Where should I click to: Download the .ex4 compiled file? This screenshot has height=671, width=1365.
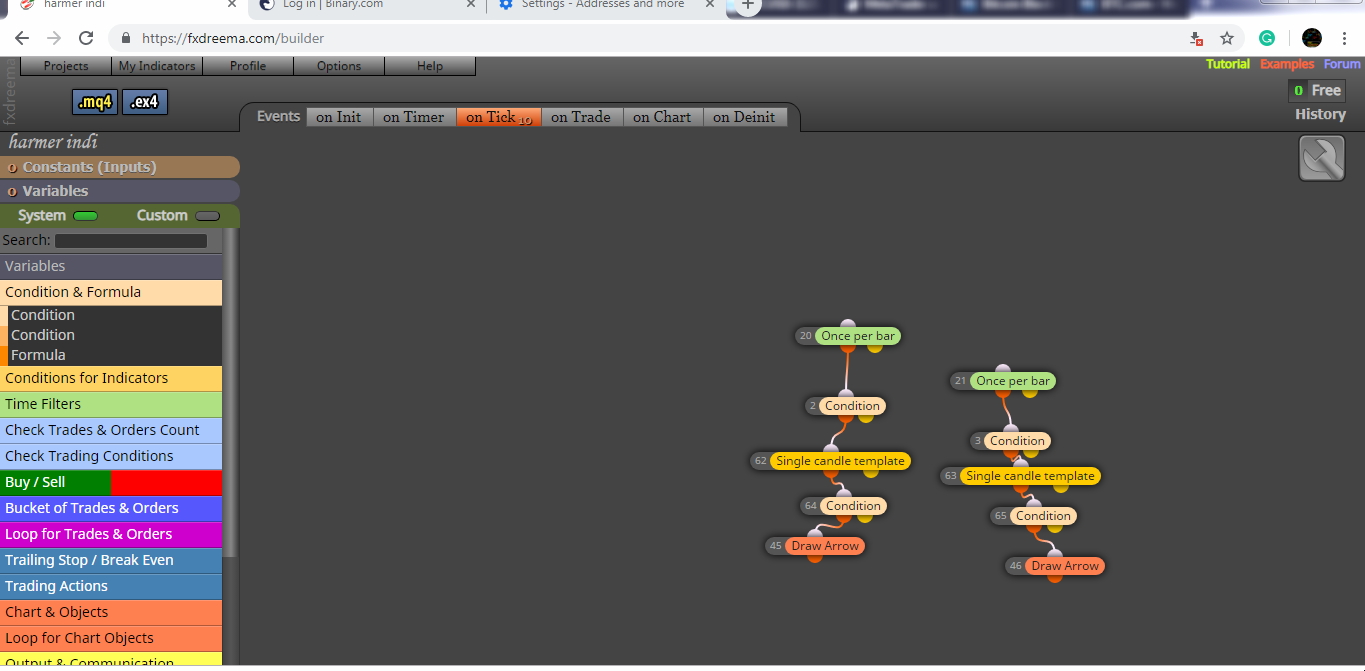145,102
